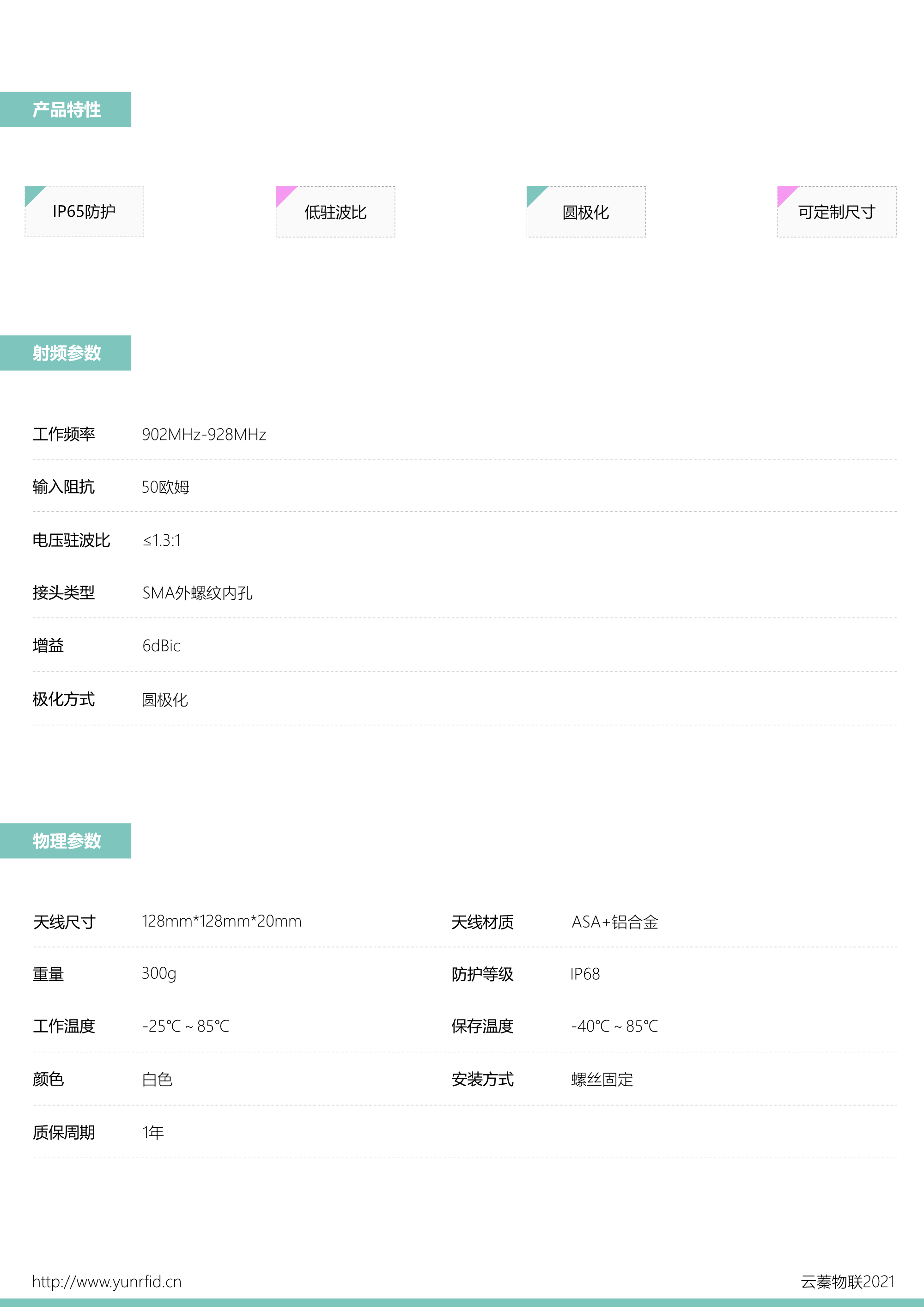Click the 接头类型 label
The image size is (924, 1307).
(64, 592)
